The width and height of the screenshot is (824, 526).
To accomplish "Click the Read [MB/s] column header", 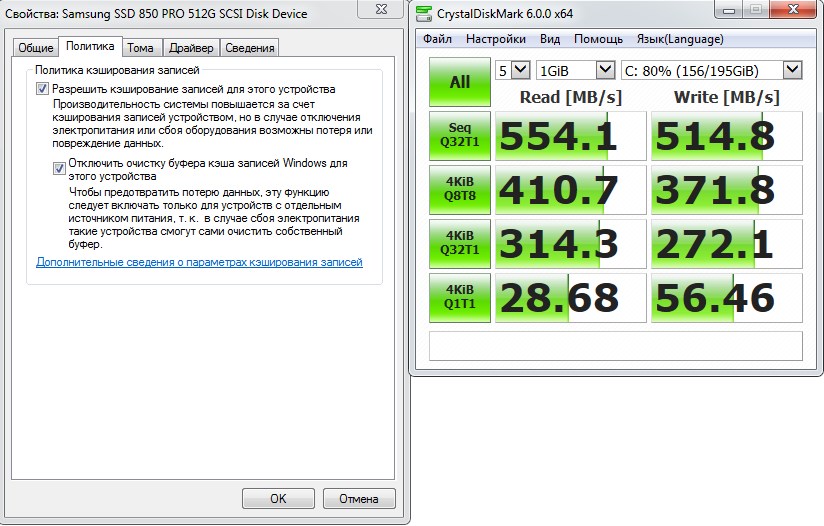I will [571, 97].
